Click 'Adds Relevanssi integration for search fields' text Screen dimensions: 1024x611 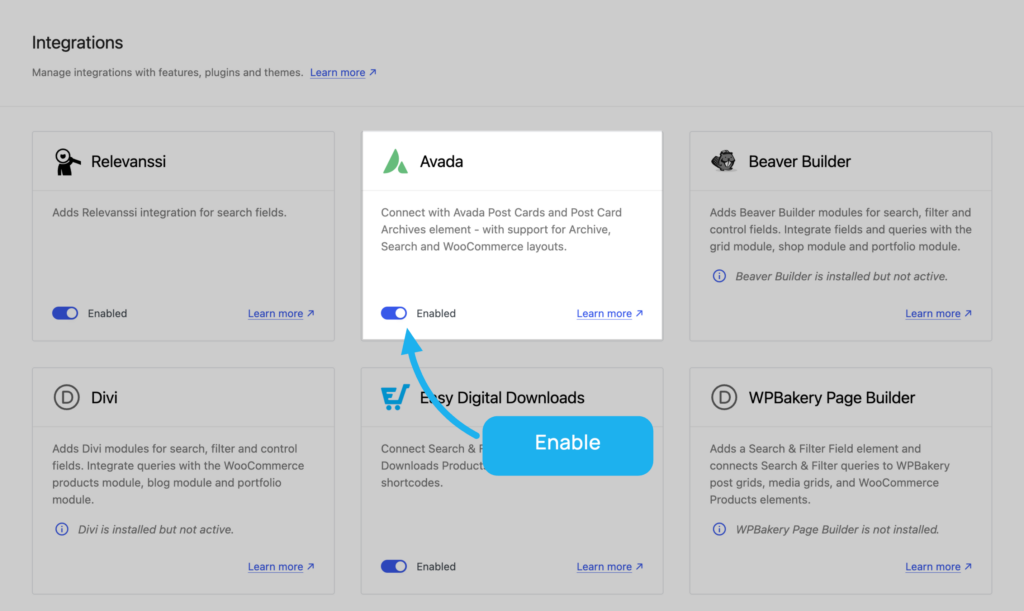[x=169, y=212]
